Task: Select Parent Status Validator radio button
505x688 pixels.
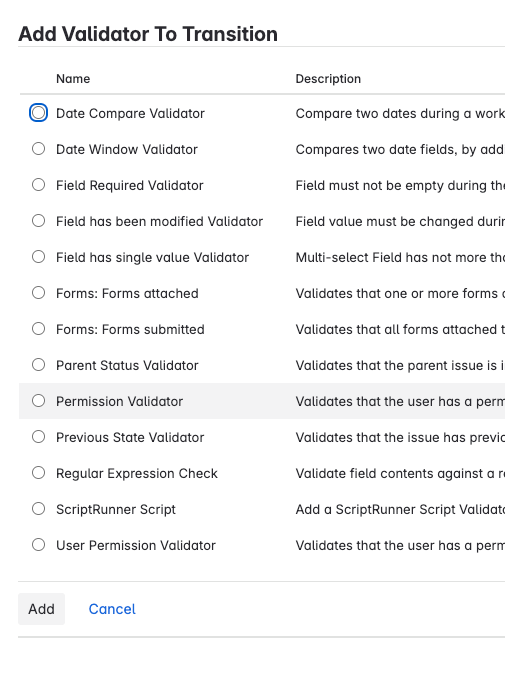Action: tap(39, 365)
